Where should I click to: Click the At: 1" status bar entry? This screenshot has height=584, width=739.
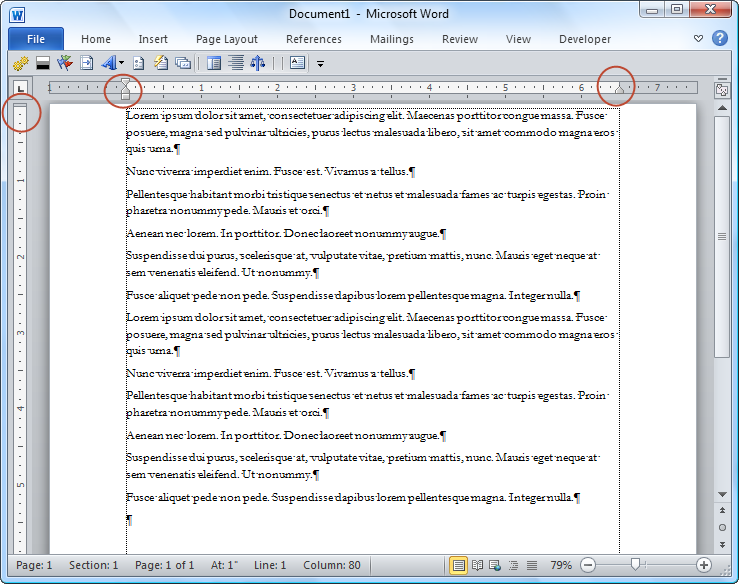[224, 565]
